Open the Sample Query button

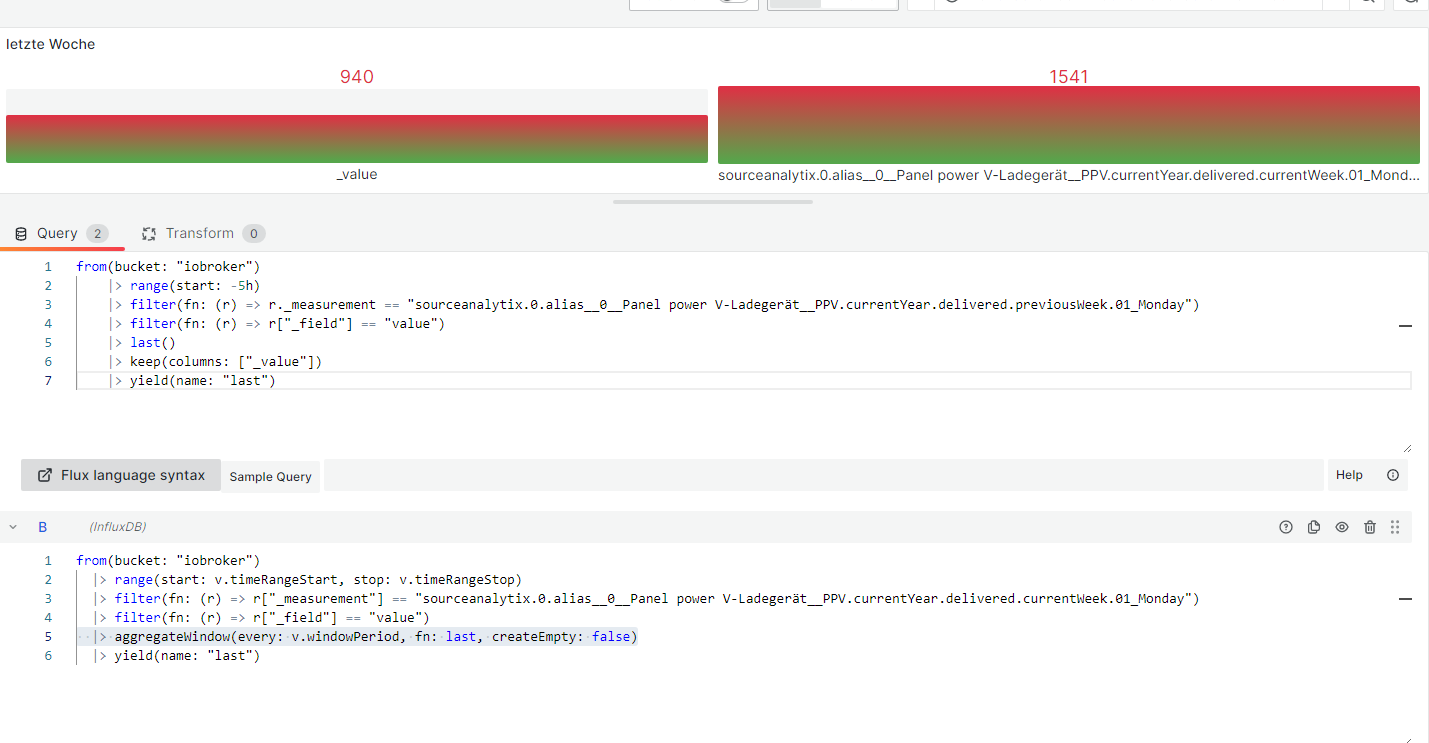[270, 476]
